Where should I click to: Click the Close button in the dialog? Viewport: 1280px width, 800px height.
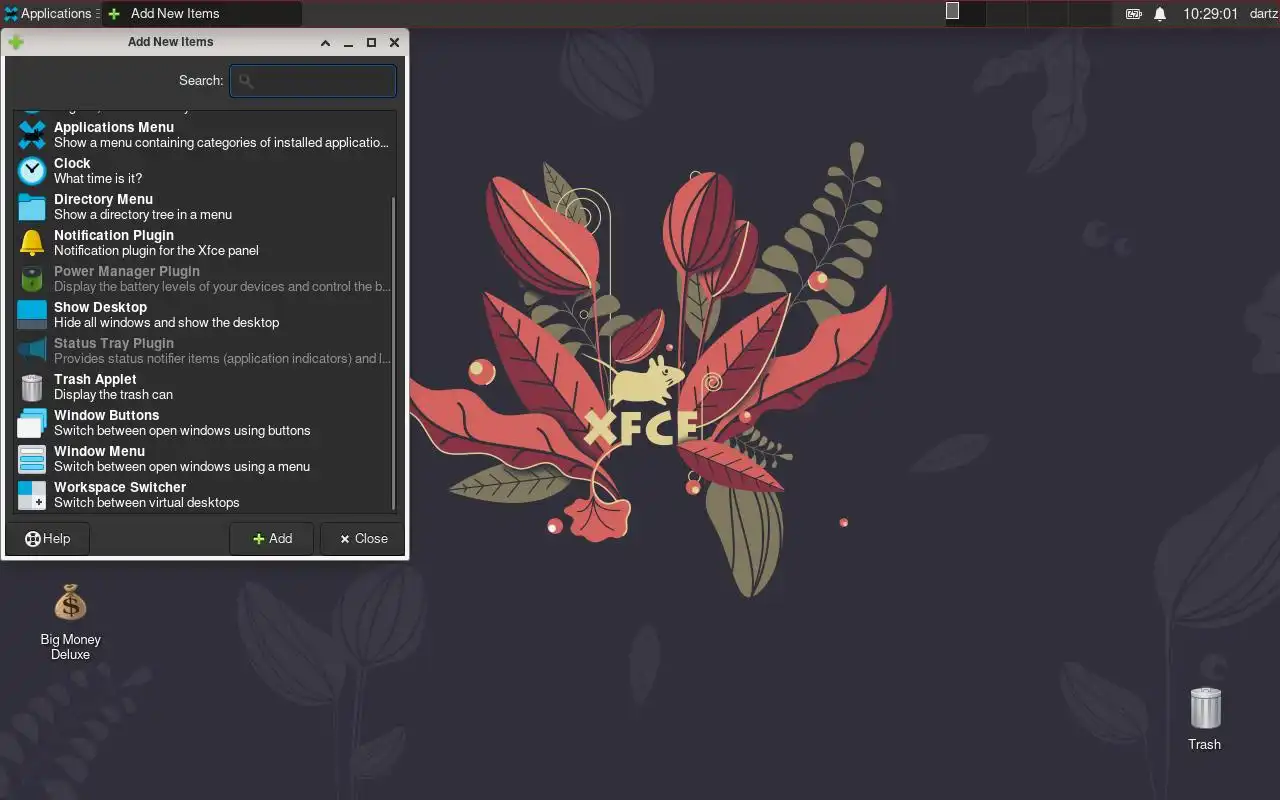tap(363, 538)
